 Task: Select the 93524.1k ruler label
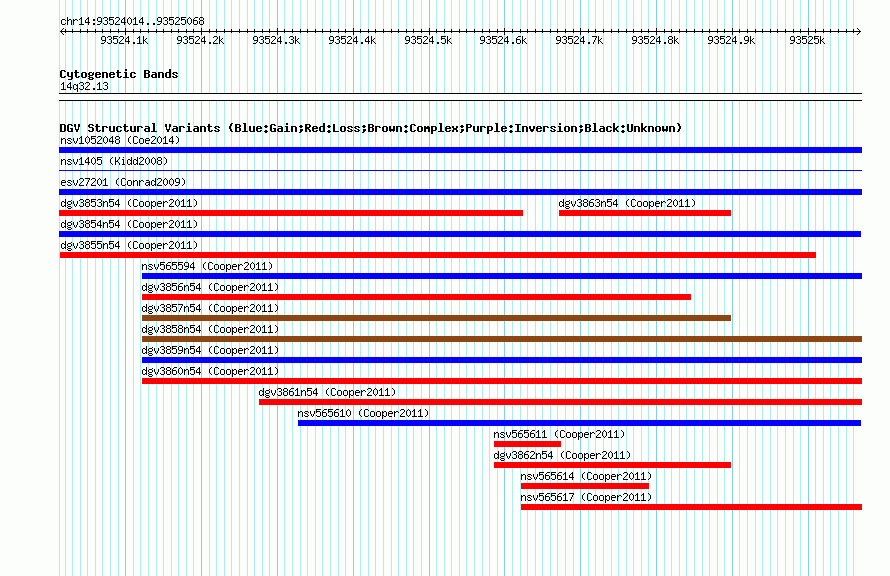(124, 40)
